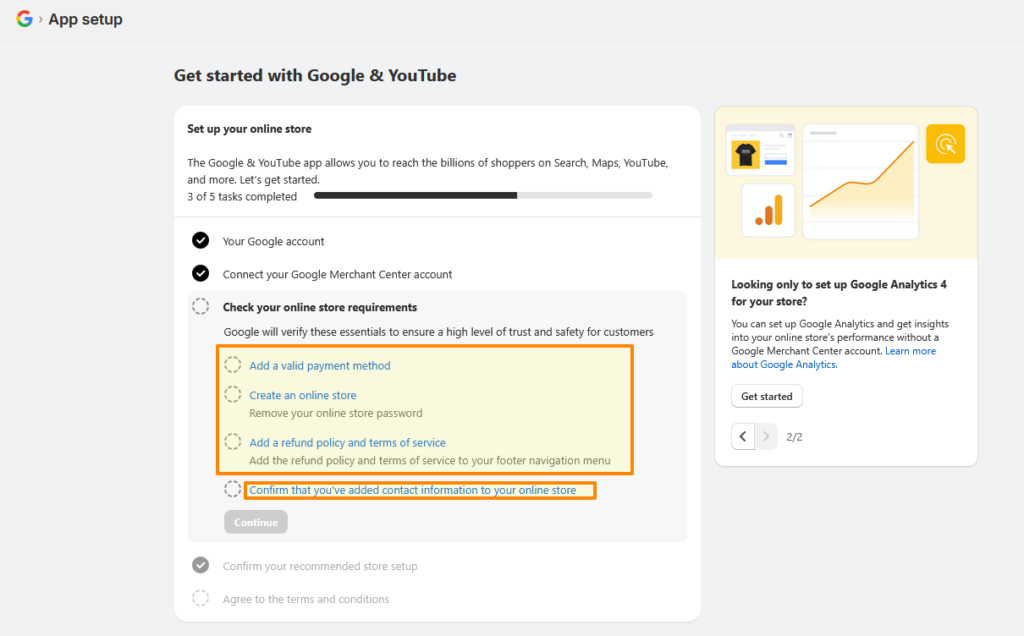The width and height of the screenshot is (1024, 636).
Task: Click the tasks completed progress bar
Action: click(482, 196)
